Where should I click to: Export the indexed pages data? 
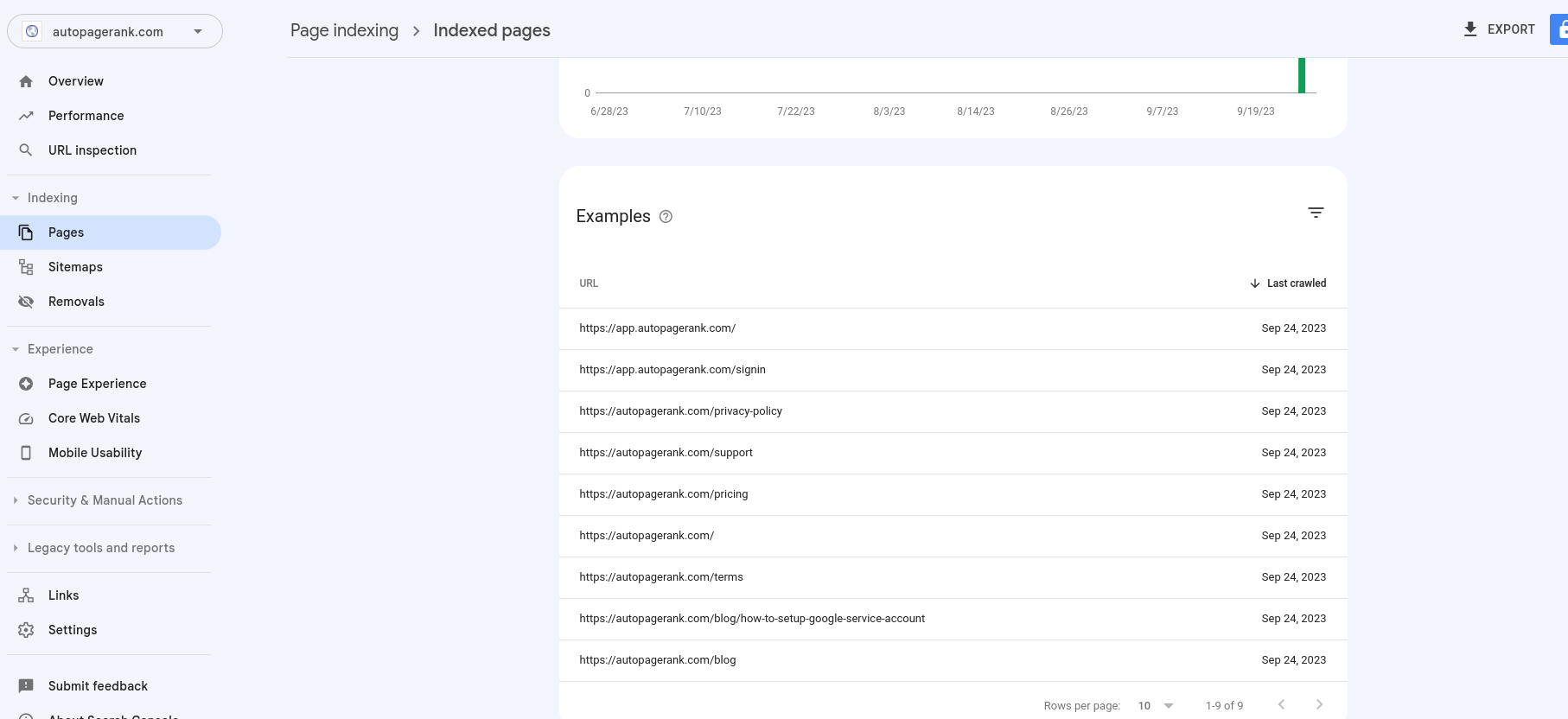[1499, 29]
